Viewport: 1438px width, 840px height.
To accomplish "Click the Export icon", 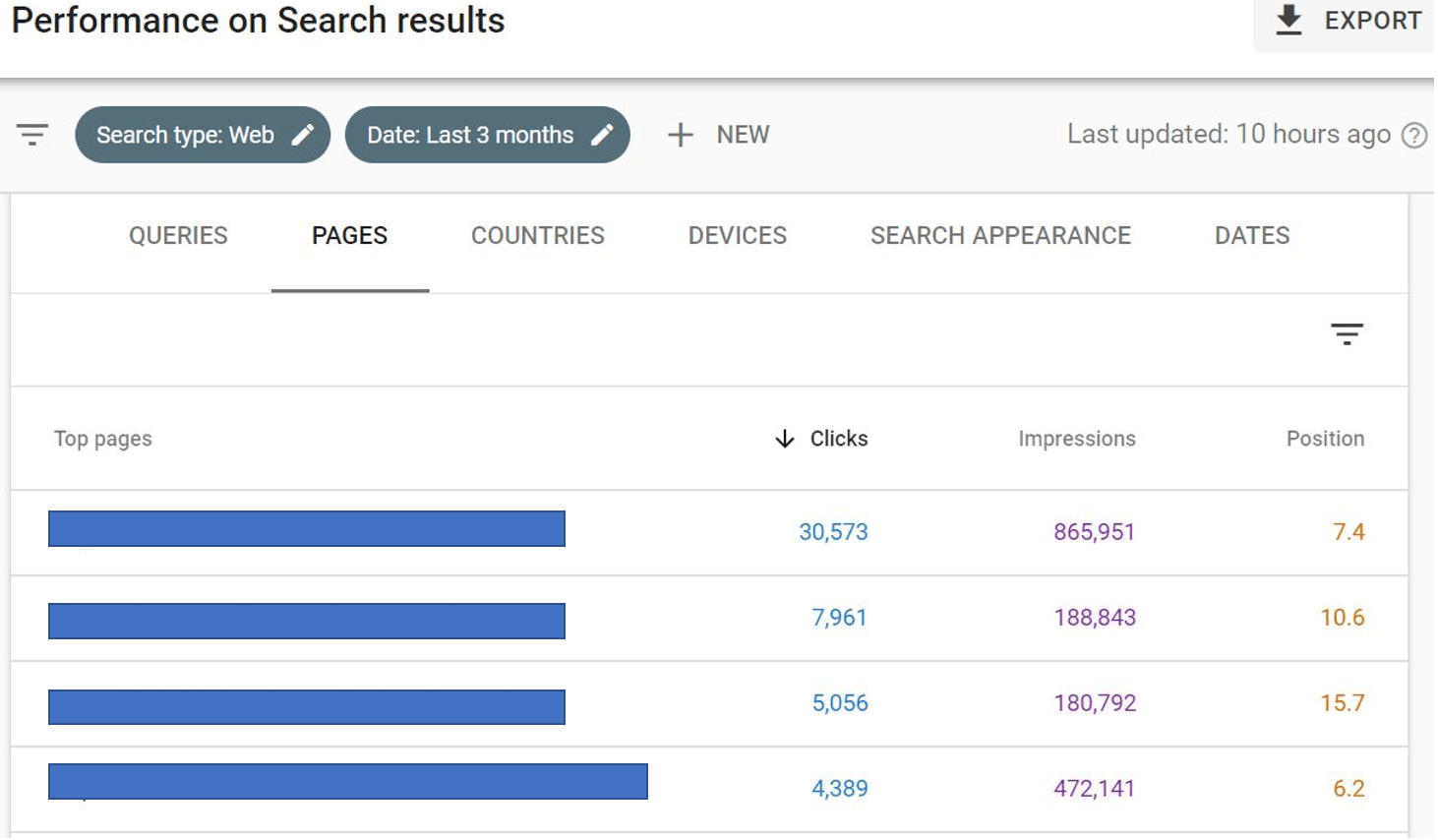I will [x=1288, y=17].
